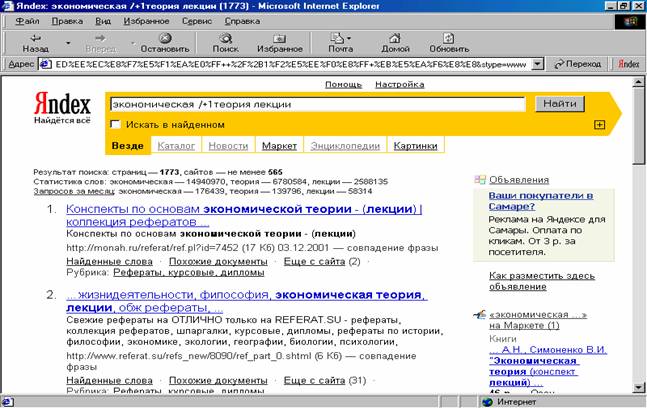647x408 pixels.
Task: Click Найденные слова under the first result
Action: pos(109,262)
